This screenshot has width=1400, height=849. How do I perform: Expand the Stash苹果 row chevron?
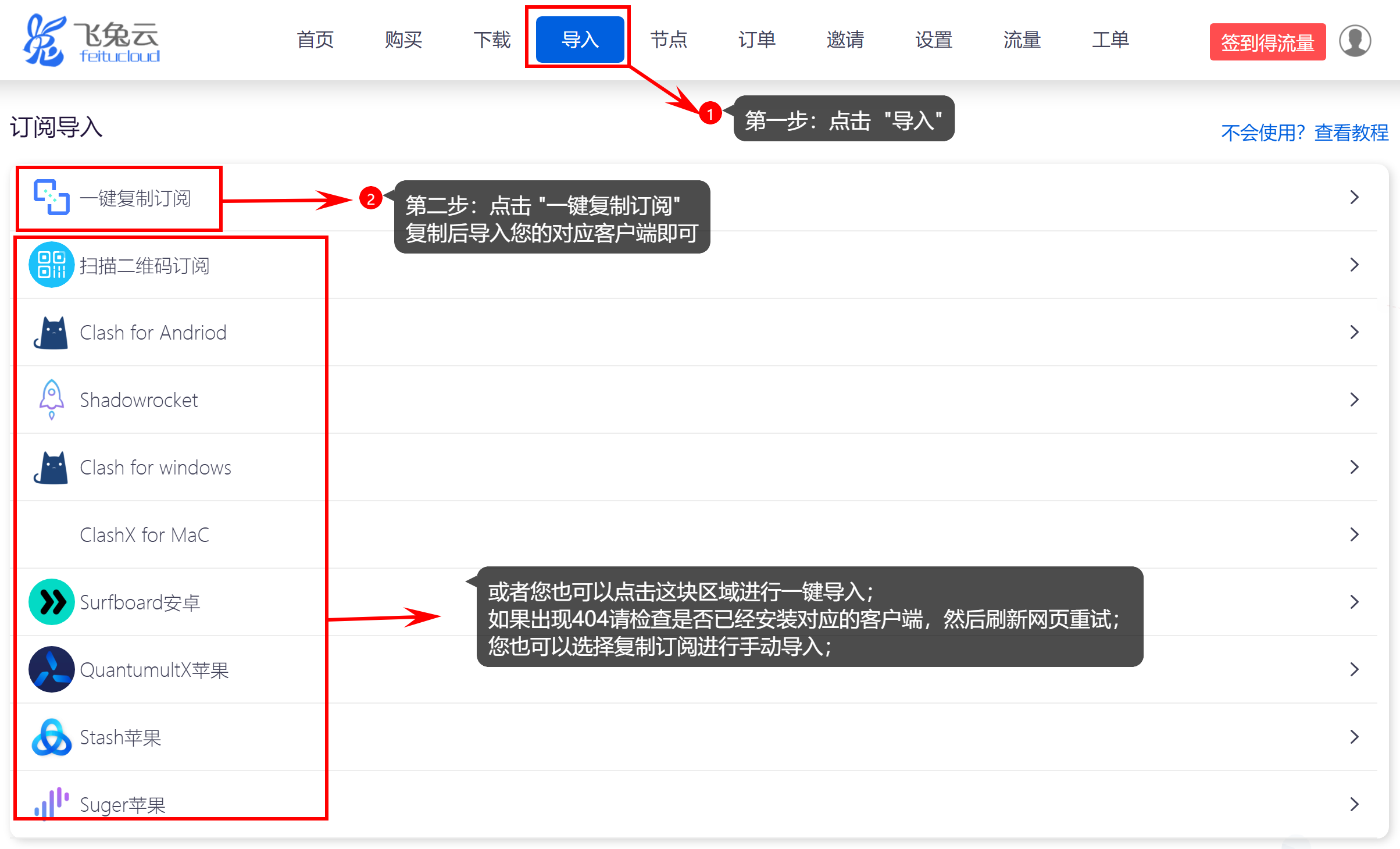[x=1355, y=737]
